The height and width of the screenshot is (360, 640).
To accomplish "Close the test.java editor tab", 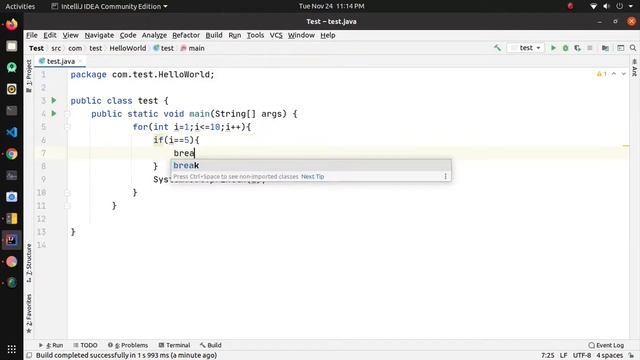I will click(80, 61).
